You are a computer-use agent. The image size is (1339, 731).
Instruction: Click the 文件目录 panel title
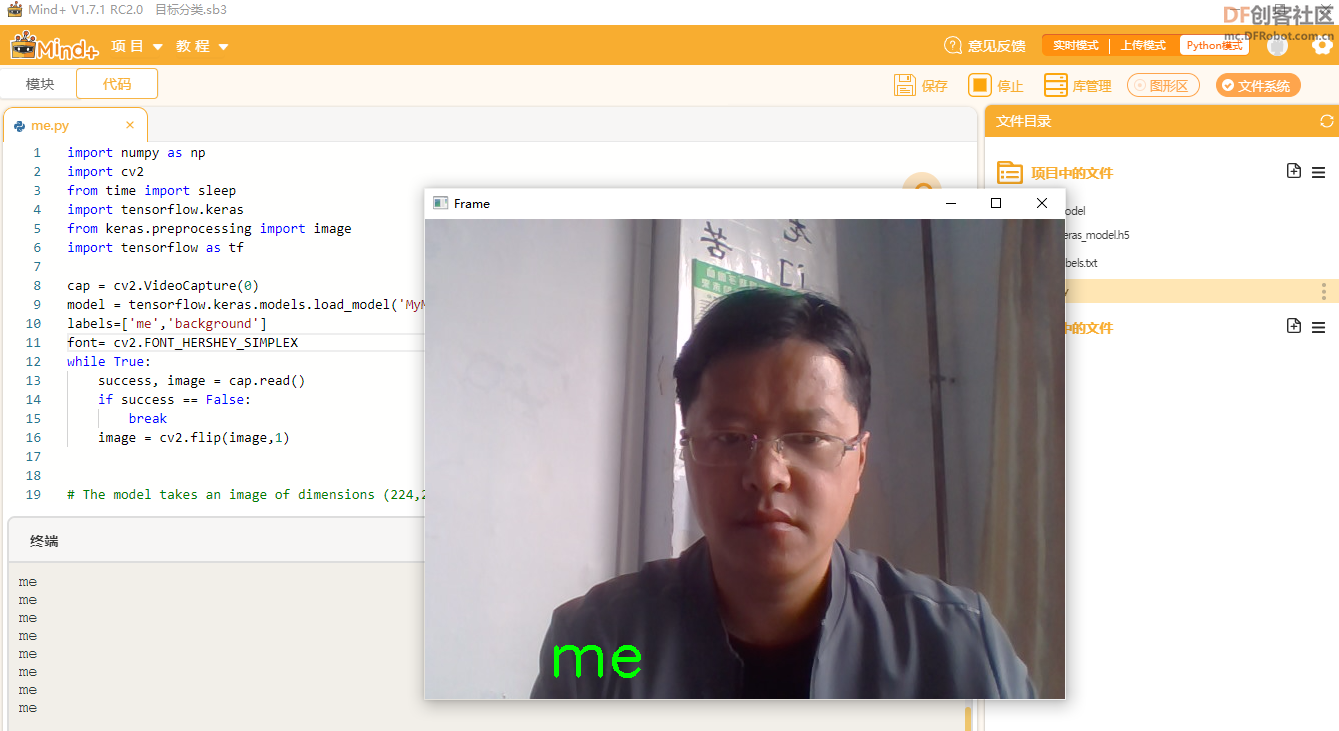pyautogui.click(x=1024, y=121)
